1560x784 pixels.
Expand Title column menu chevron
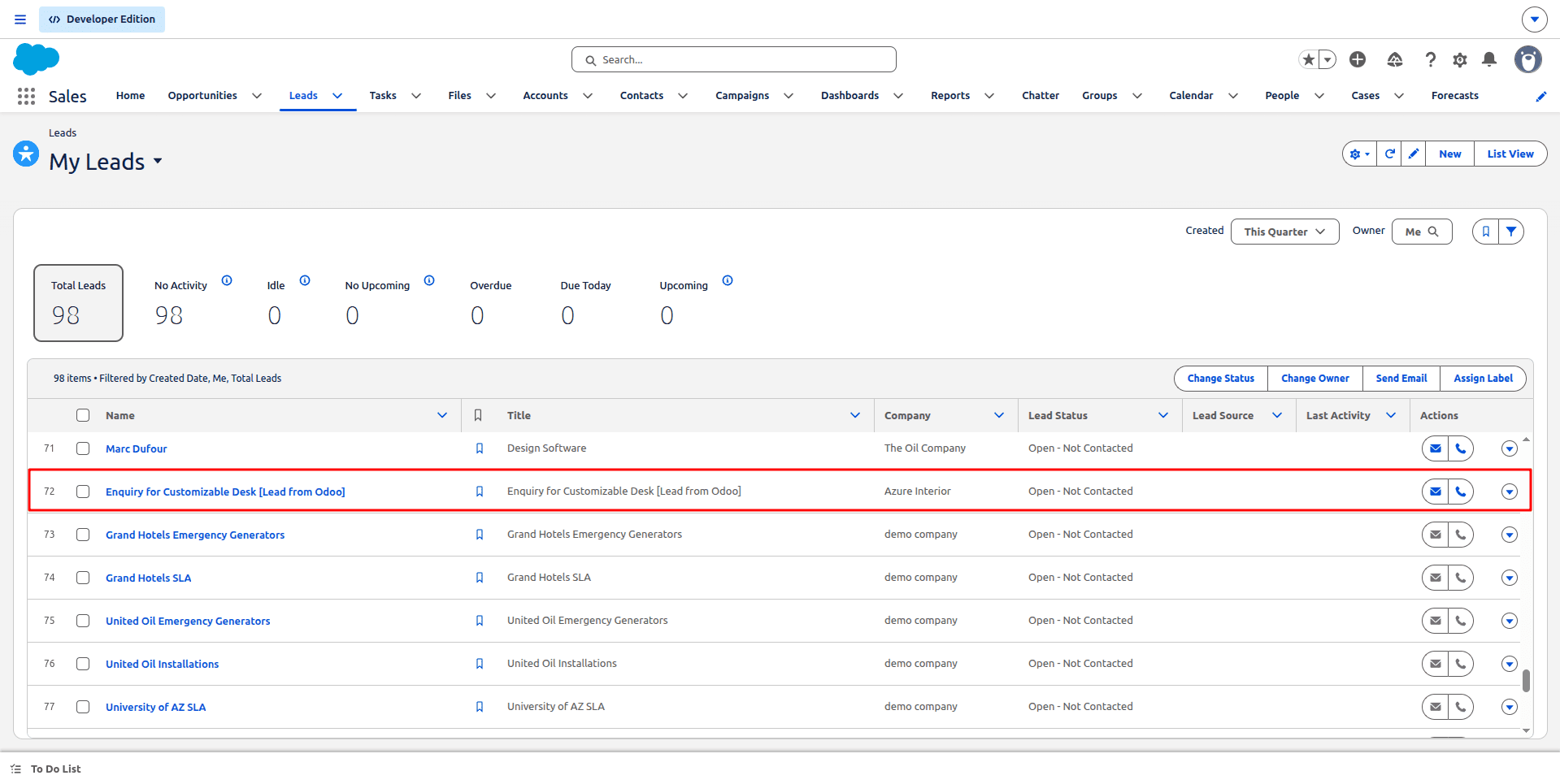855,415
